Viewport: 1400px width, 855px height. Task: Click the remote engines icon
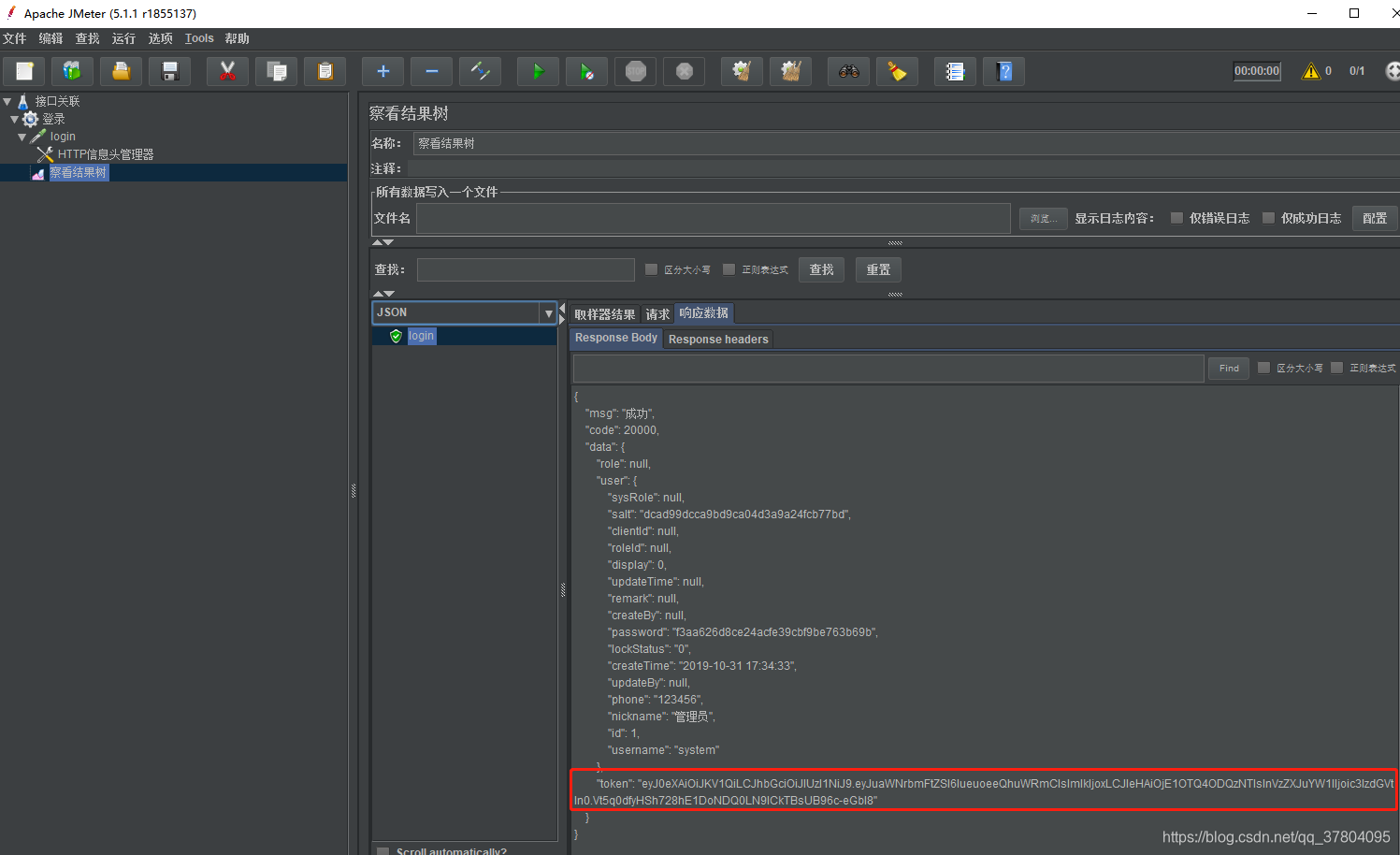click(1392, 71)
